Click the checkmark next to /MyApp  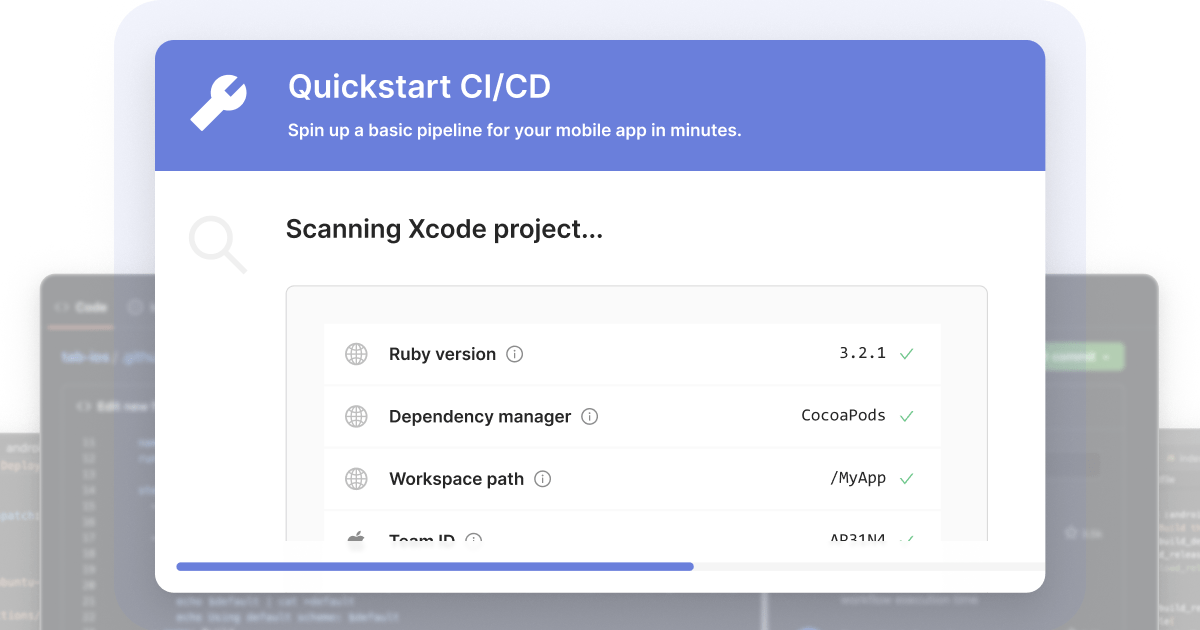[907, 478]
